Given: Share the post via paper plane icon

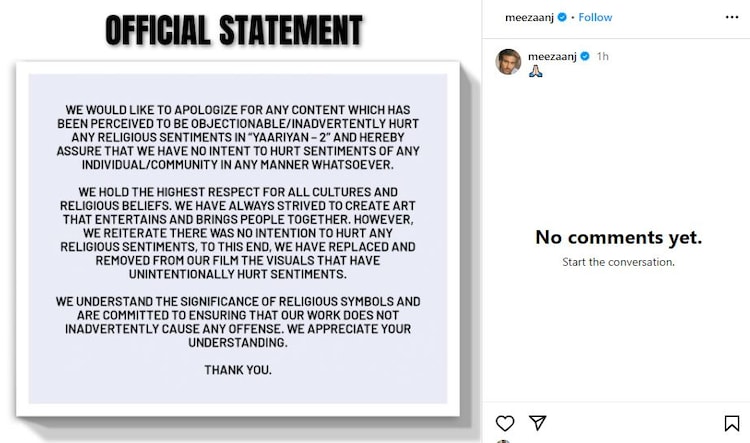Looking at the screenshot, I should pyautogui.click(x=537, y=423).
